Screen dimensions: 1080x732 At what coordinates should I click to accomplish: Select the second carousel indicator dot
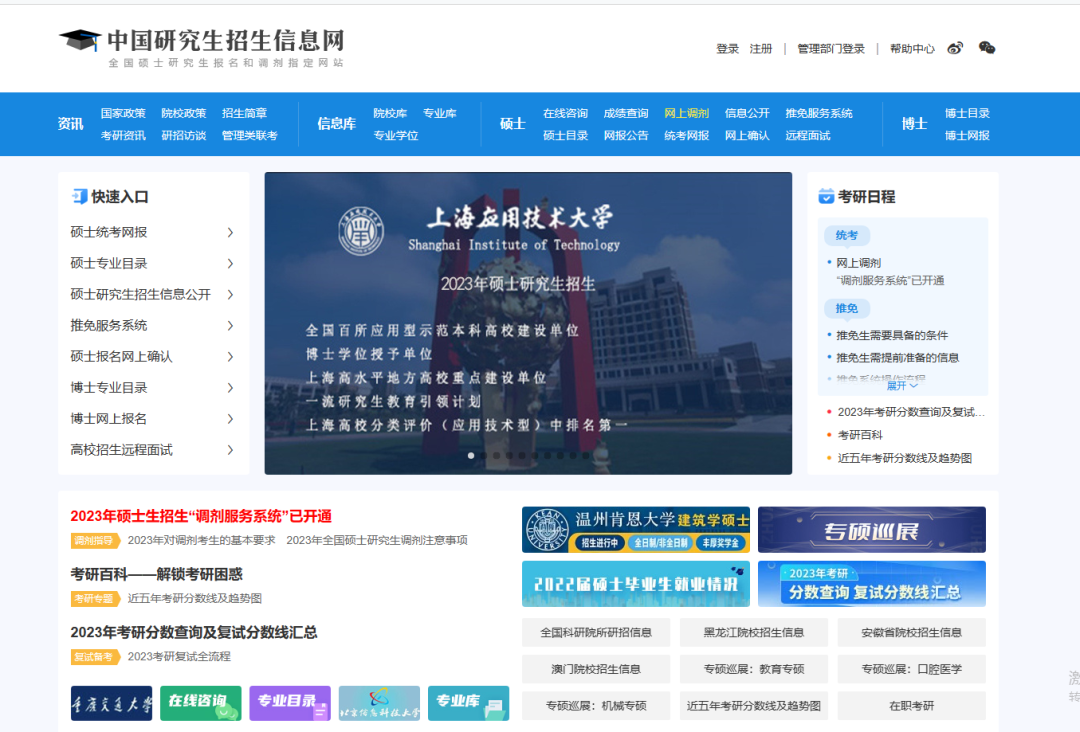tap(484, 455)
